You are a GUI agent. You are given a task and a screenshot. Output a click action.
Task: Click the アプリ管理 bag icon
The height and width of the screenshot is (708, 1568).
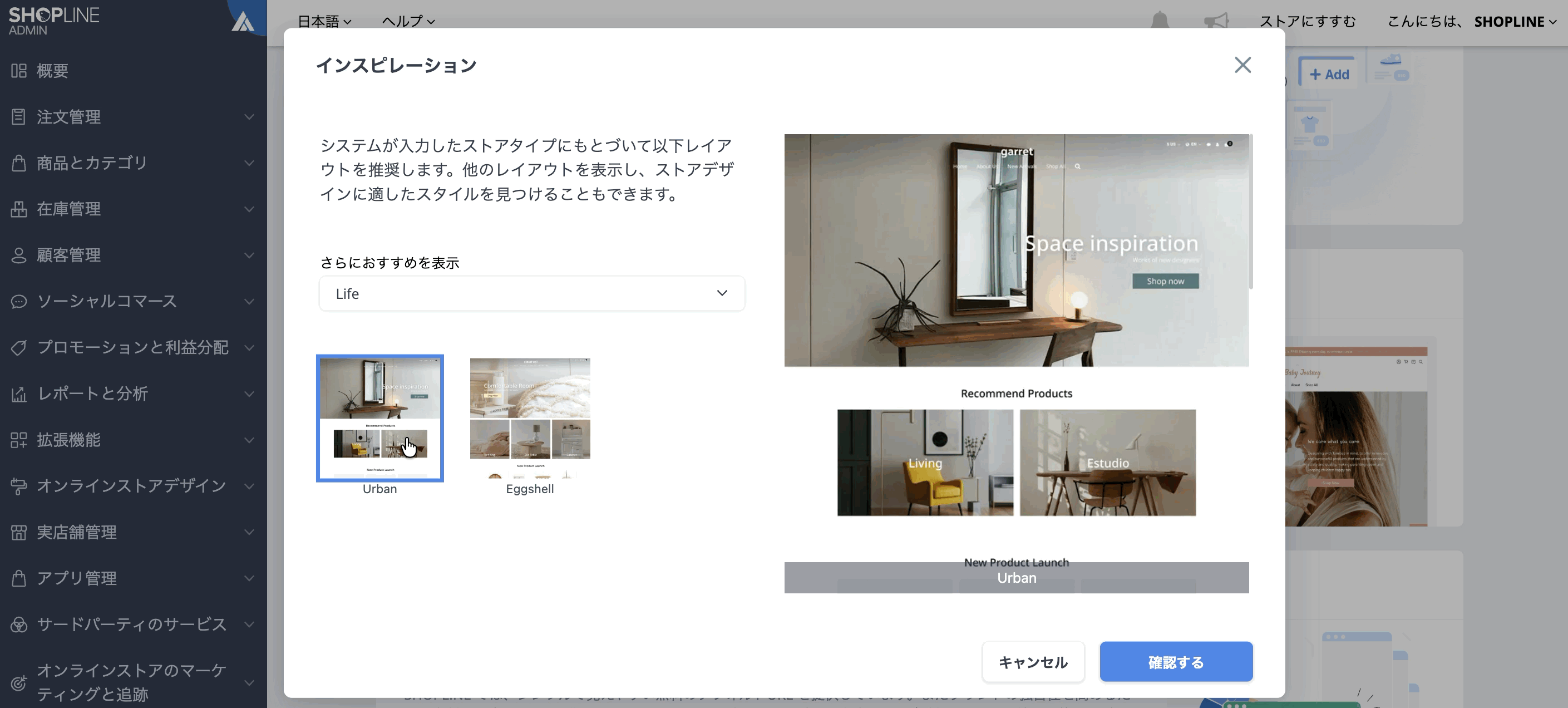(x=19, y=578)
